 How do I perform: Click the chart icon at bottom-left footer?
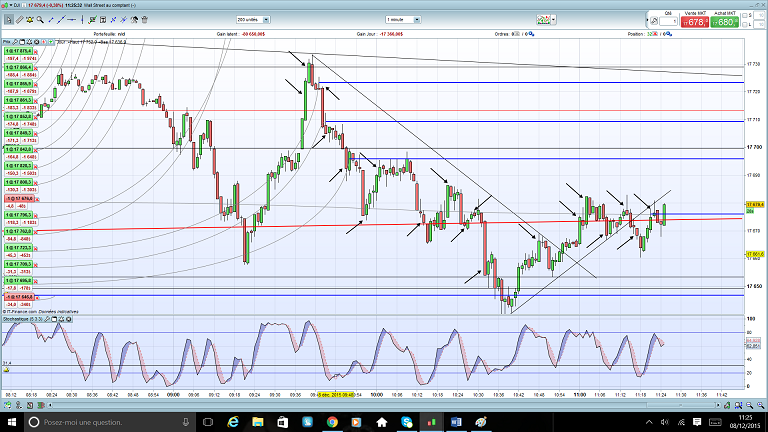pyautogui.click(x=7, y=405)
